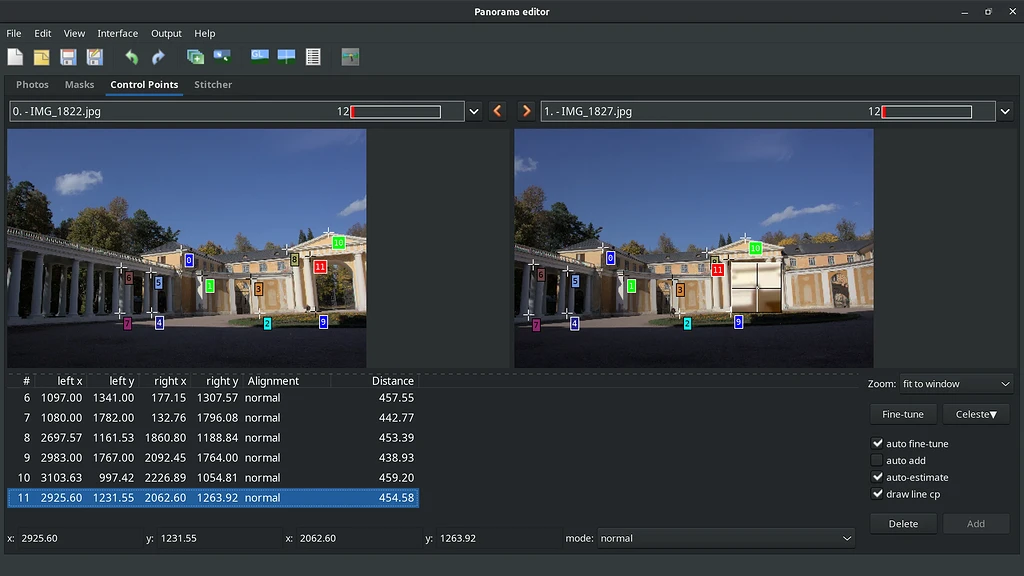This screenshot has height=576, width=1024.
Task: Expand the left image IMG_1822.jpg selector
Action: (x=474, y=112)
